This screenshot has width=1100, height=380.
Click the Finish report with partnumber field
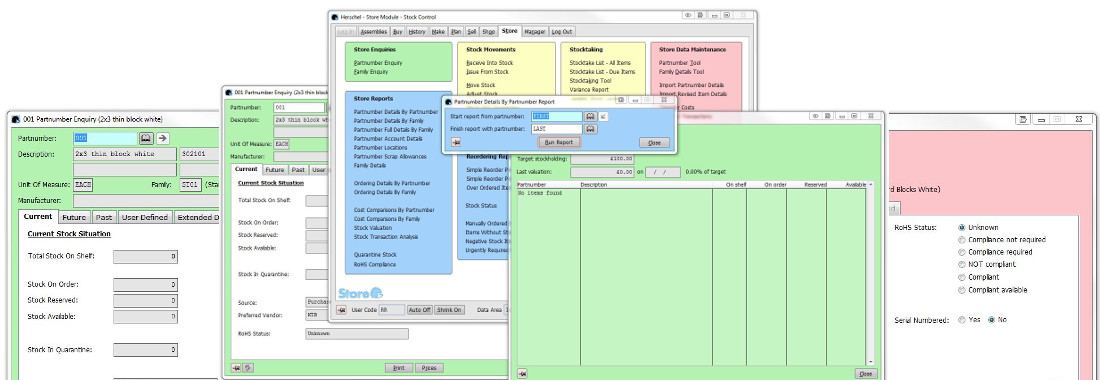click(x=557, y=129)
